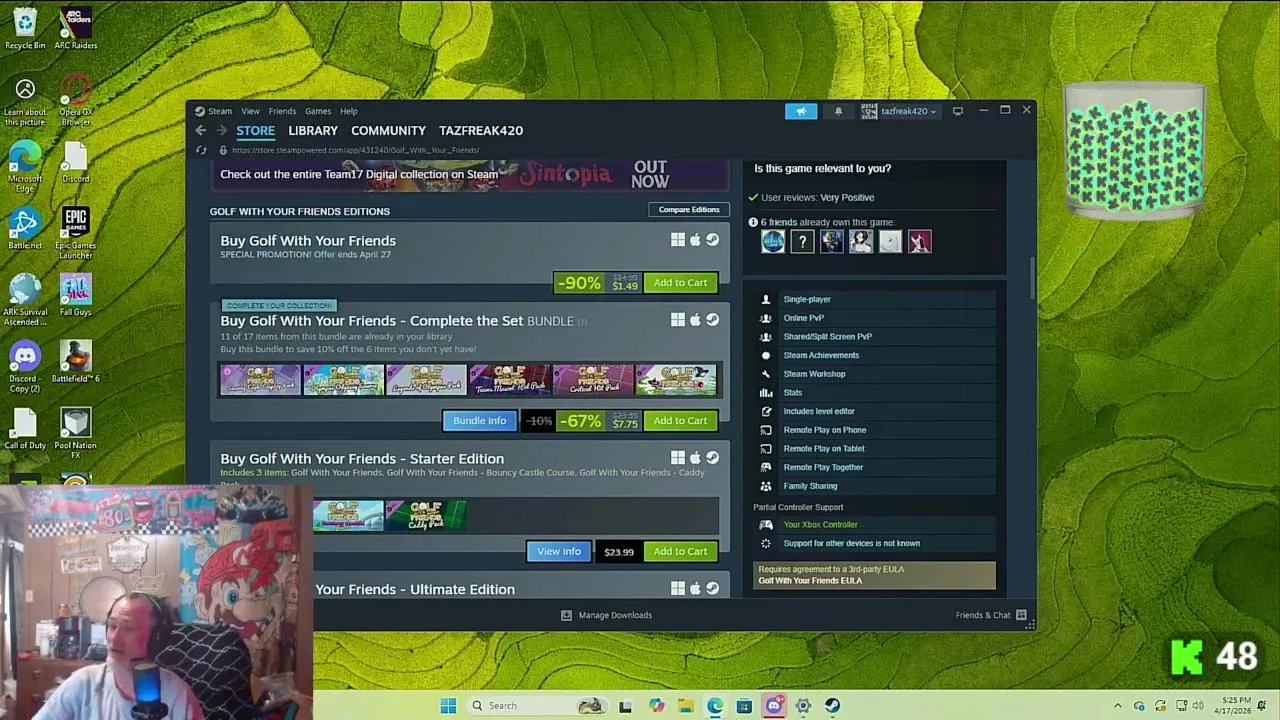Click the pink friend avatar

coord(919,241)
